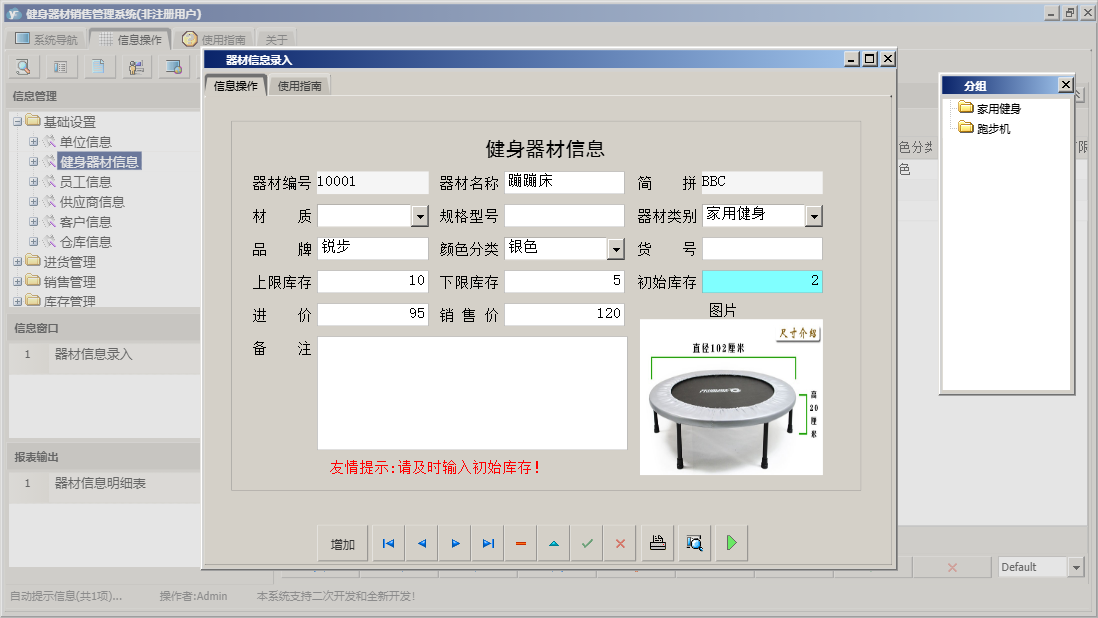This screenshot has height=618, width=1098.
Task: Click the green run arrow at the bottom
Action: pyautogui.click(x=730, y=542)
